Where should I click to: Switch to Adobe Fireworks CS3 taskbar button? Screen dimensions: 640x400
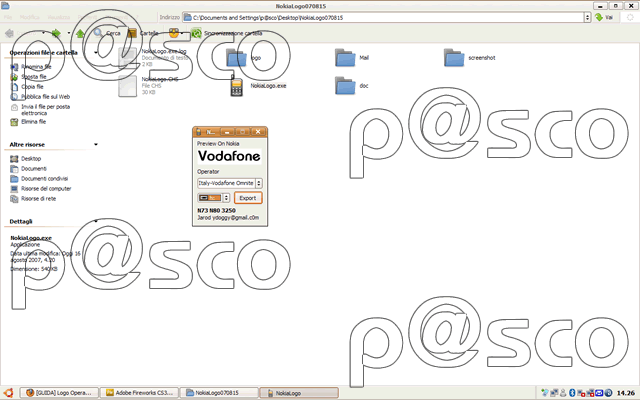[x=139, y=393]
